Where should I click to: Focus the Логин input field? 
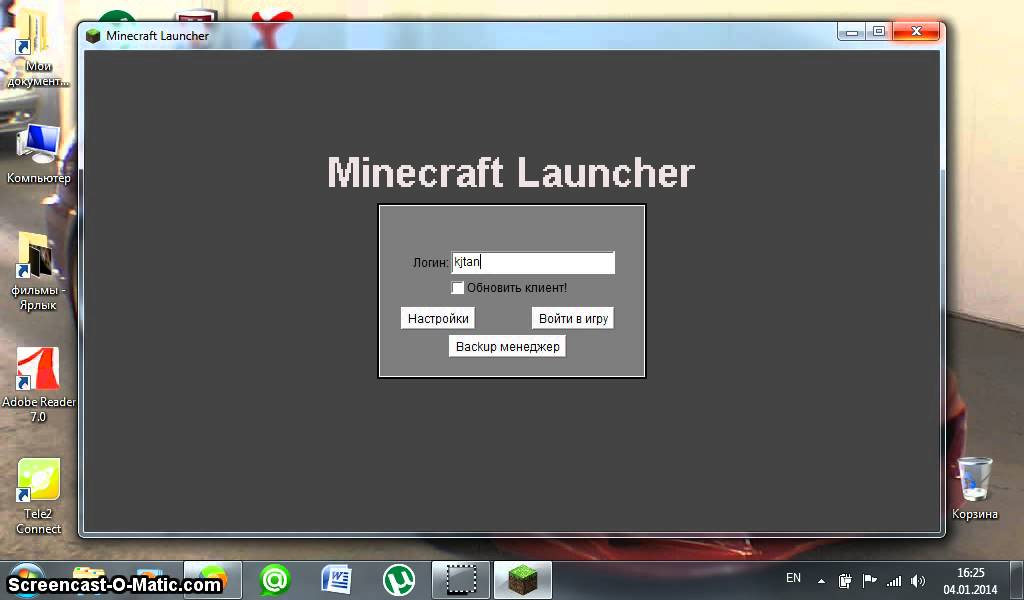(533, 262)
